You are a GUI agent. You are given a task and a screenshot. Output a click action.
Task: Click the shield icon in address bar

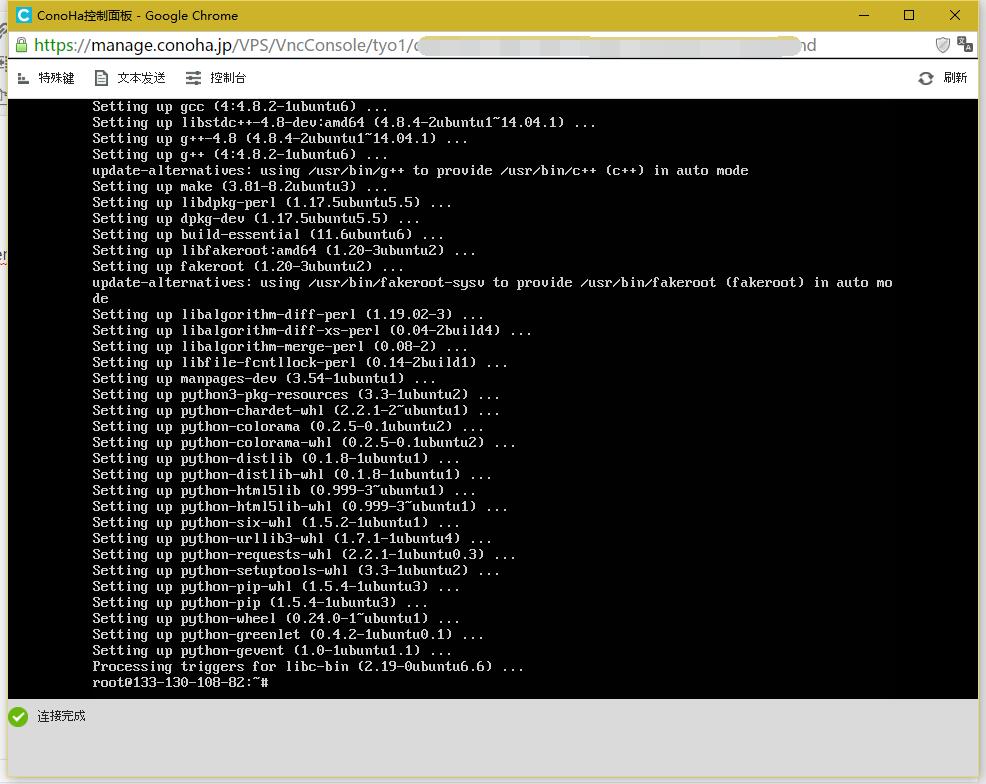point(942,45)
